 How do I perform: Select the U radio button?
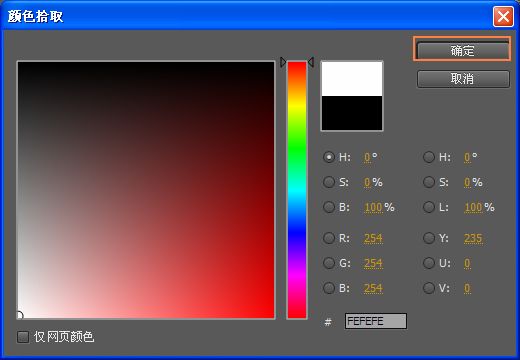click(x=429, y=263)
